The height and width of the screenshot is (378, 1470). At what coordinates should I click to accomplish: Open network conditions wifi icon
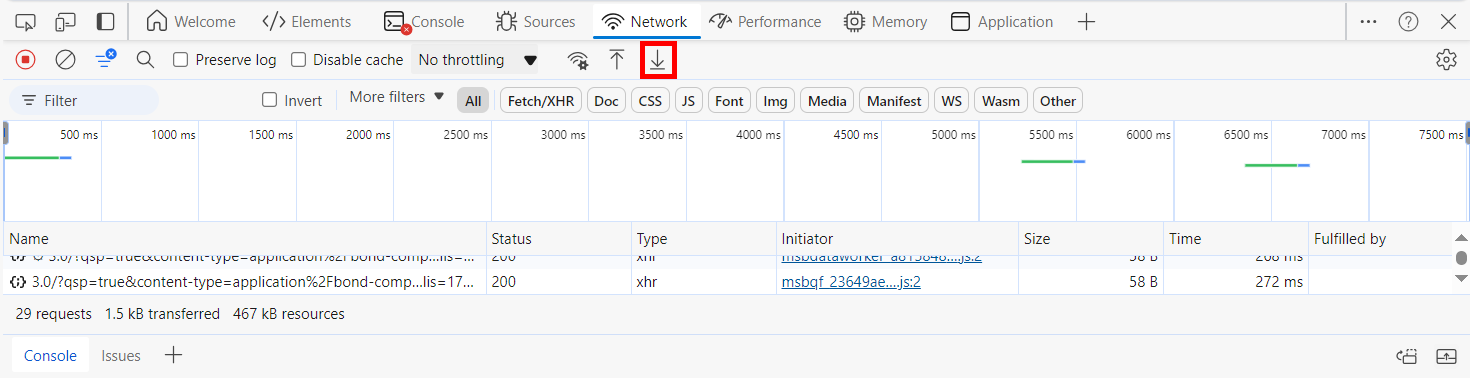click(578, 60)
